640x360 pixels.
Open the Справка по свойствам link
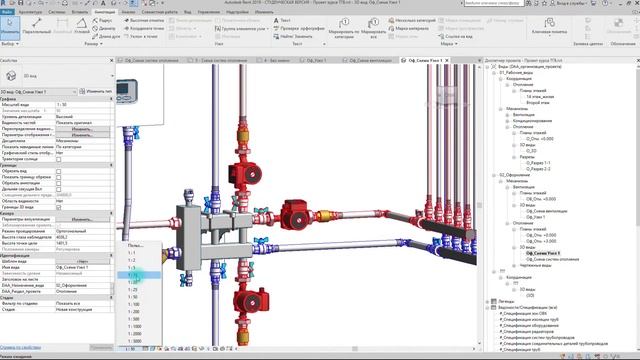pyautogui.click(x=20, y=348)
